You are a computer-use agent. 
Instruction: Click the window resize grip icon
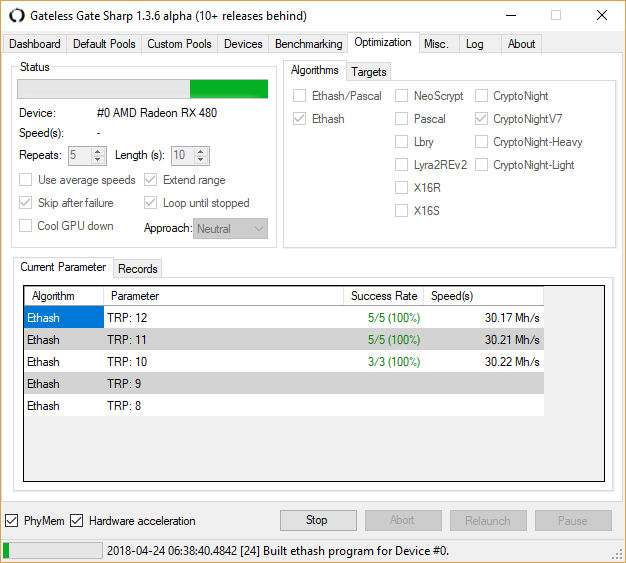point(617,554)
